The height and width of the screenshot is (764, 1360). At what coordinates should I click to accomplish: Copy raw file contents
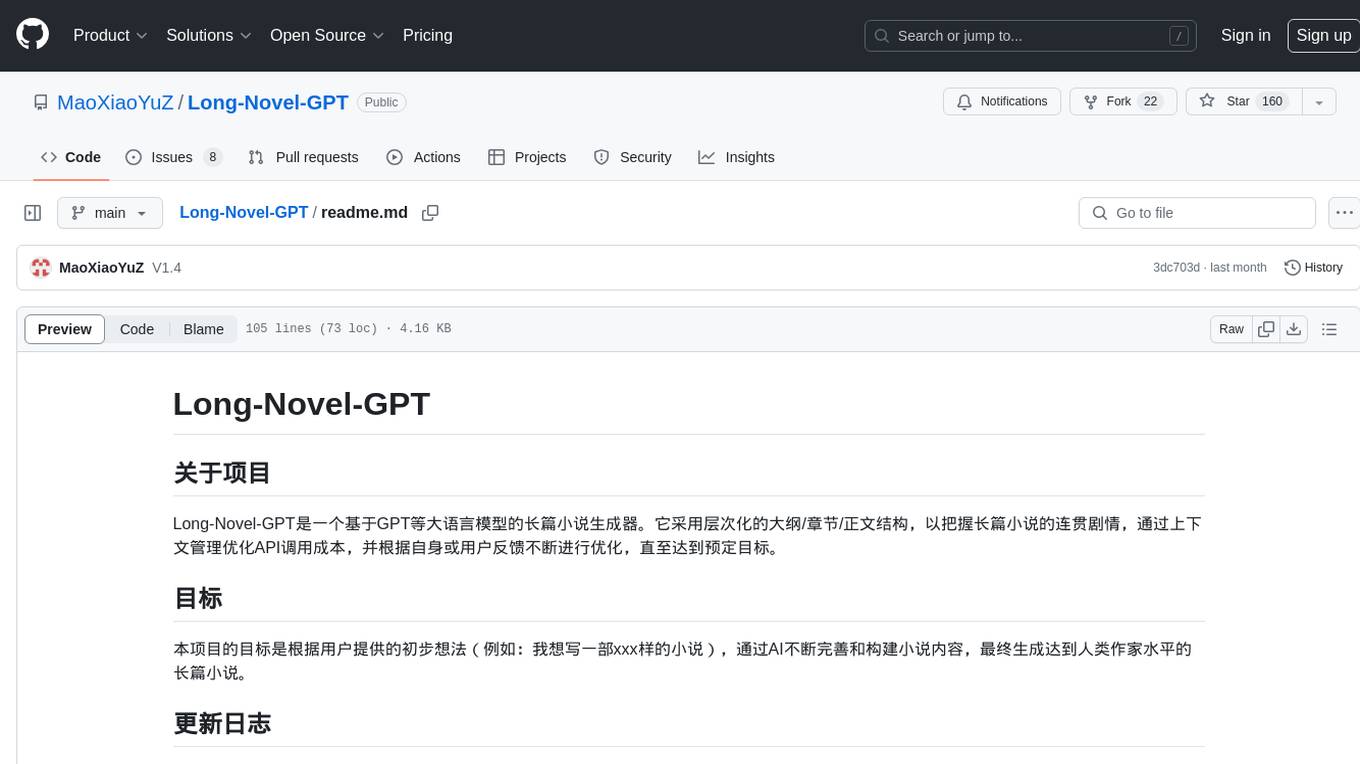click(1266, 329)
